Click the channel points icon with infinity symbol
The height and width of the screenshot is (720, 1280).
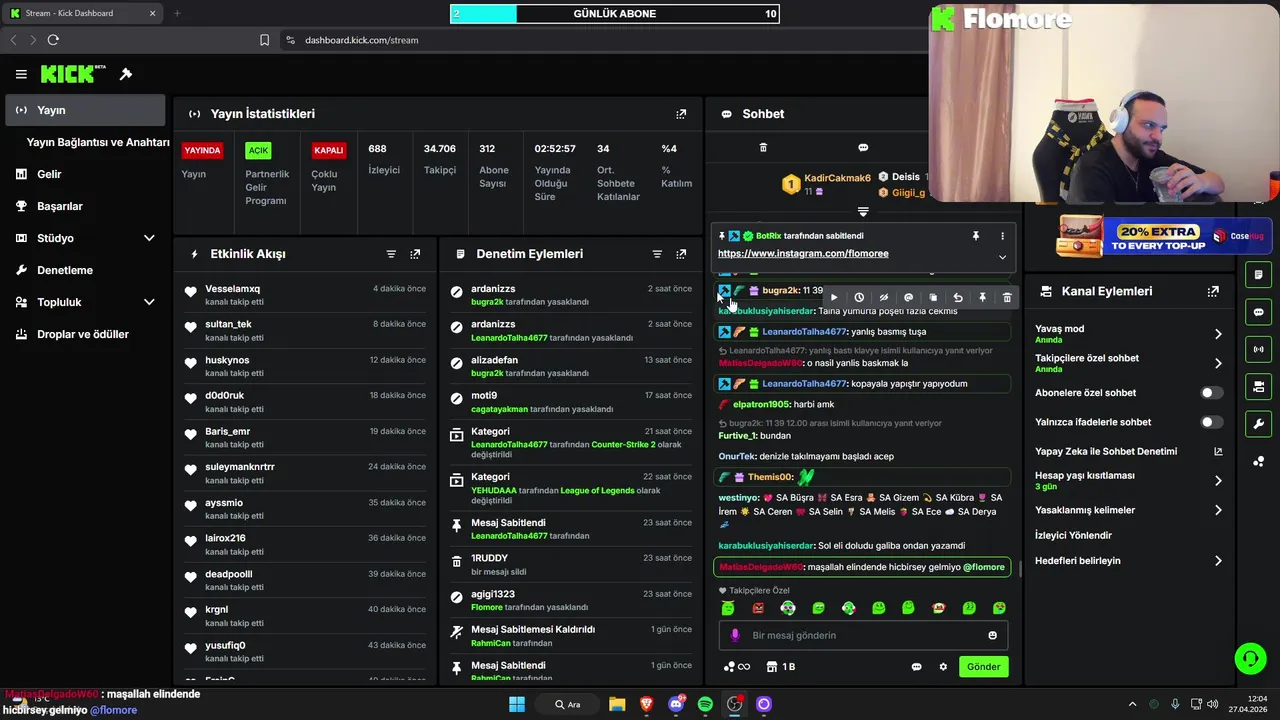coord(735,667)
